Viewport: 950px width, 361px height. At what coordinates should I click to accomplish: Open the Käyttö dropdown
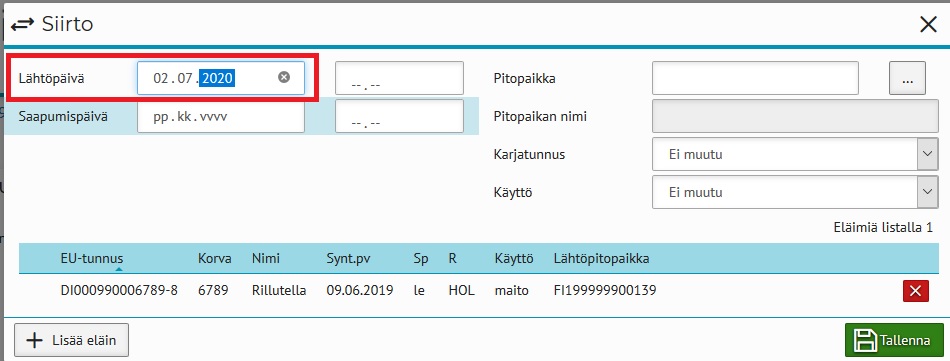(x=795, y=193)
